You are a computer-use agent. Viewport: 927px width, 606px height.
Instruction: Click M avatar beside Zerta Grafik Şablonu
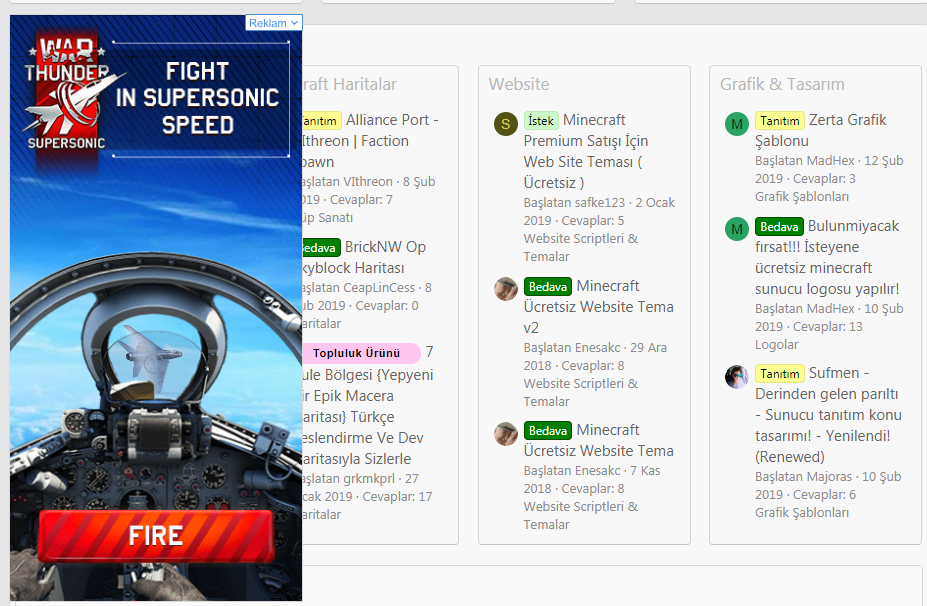(x=737, y=124)
